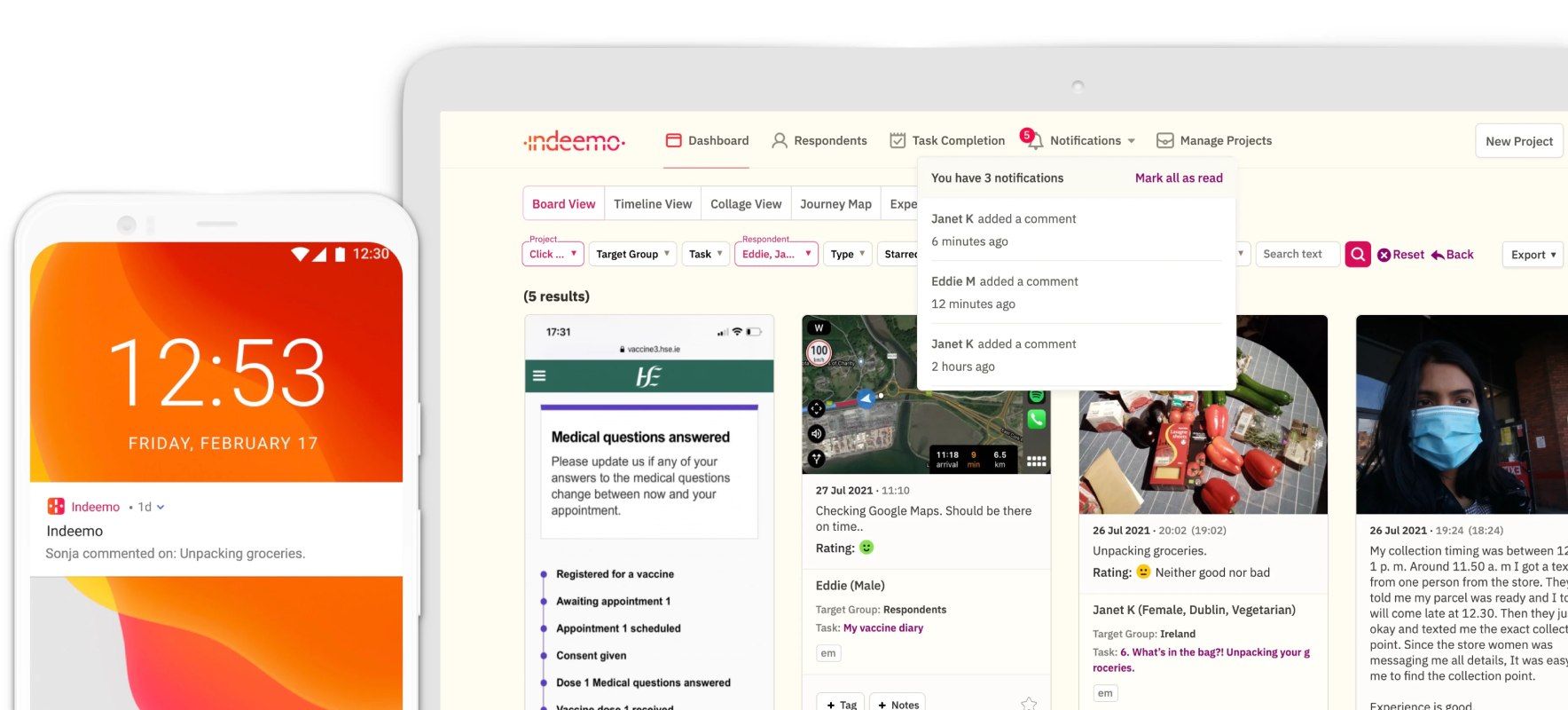
Task: Expand the Type filter dropdown
Action: pyautogui.click(x=848, y=254)
